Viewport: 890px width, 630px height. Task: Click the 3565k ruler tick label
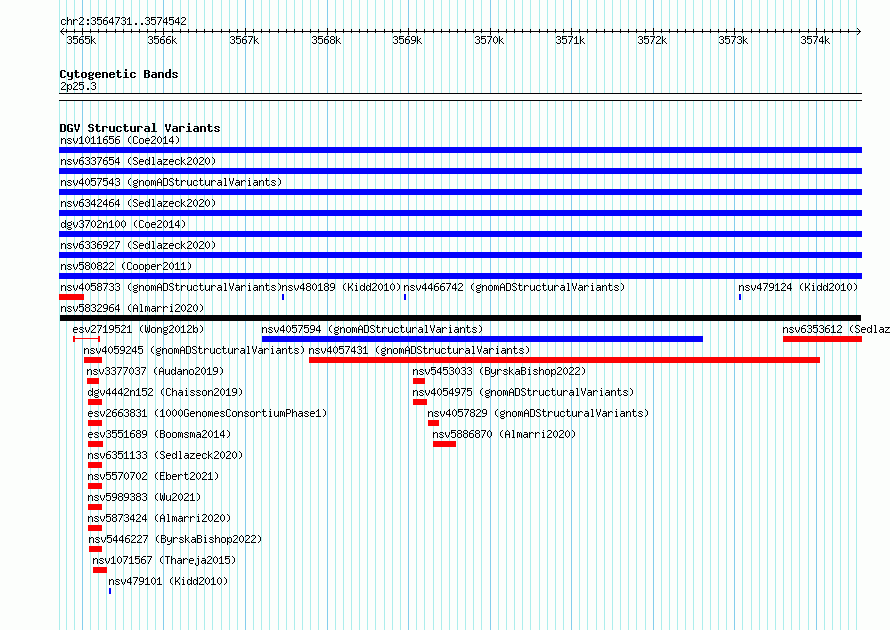tap(81, 40)
